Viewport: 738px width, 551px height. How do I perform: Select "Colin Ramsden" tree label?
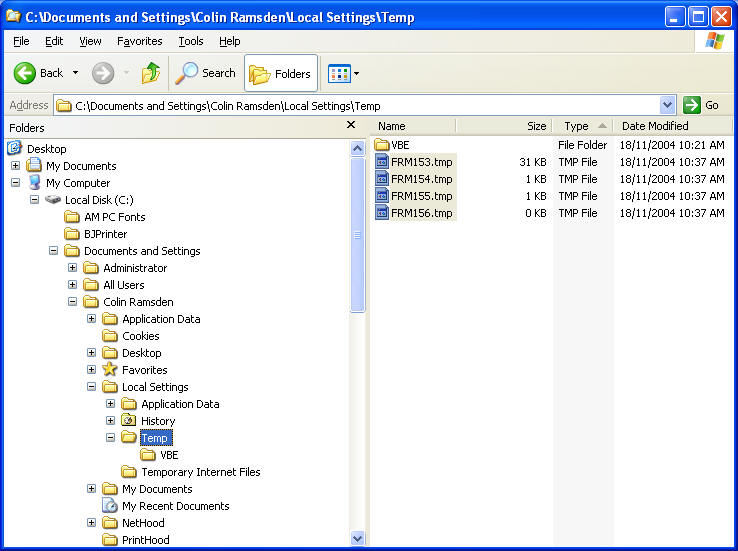[x=138, y=302]
